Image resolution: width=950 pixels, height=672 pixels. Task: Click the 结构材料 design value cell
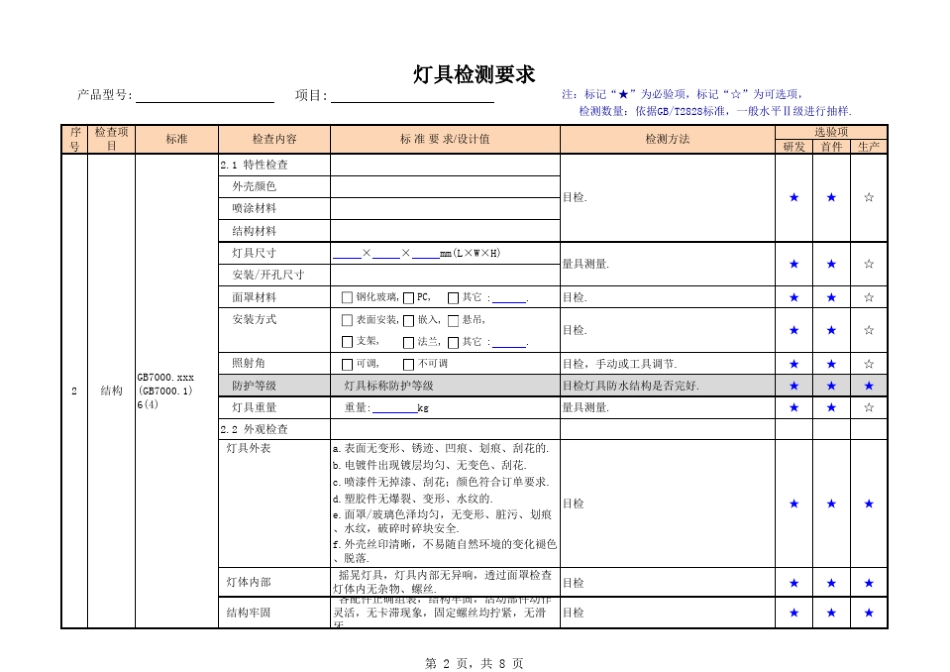(445, 231)
